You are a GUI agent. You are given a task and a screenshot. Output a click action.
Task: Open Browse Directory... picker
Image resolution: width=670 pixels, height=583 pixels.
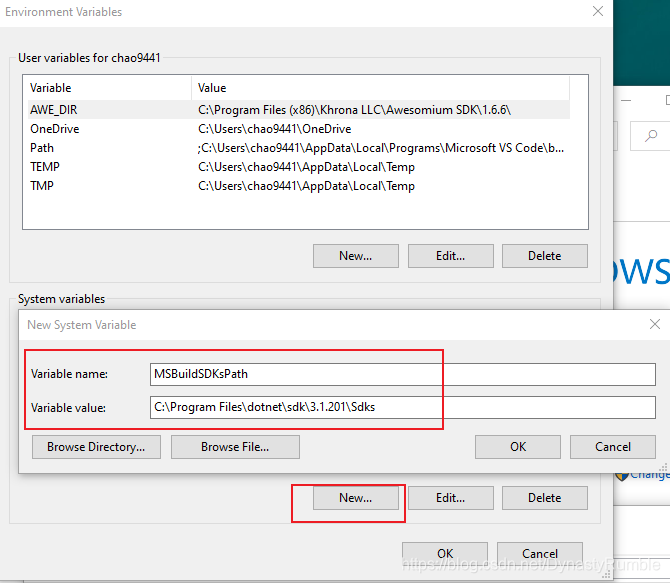[96, 447]
